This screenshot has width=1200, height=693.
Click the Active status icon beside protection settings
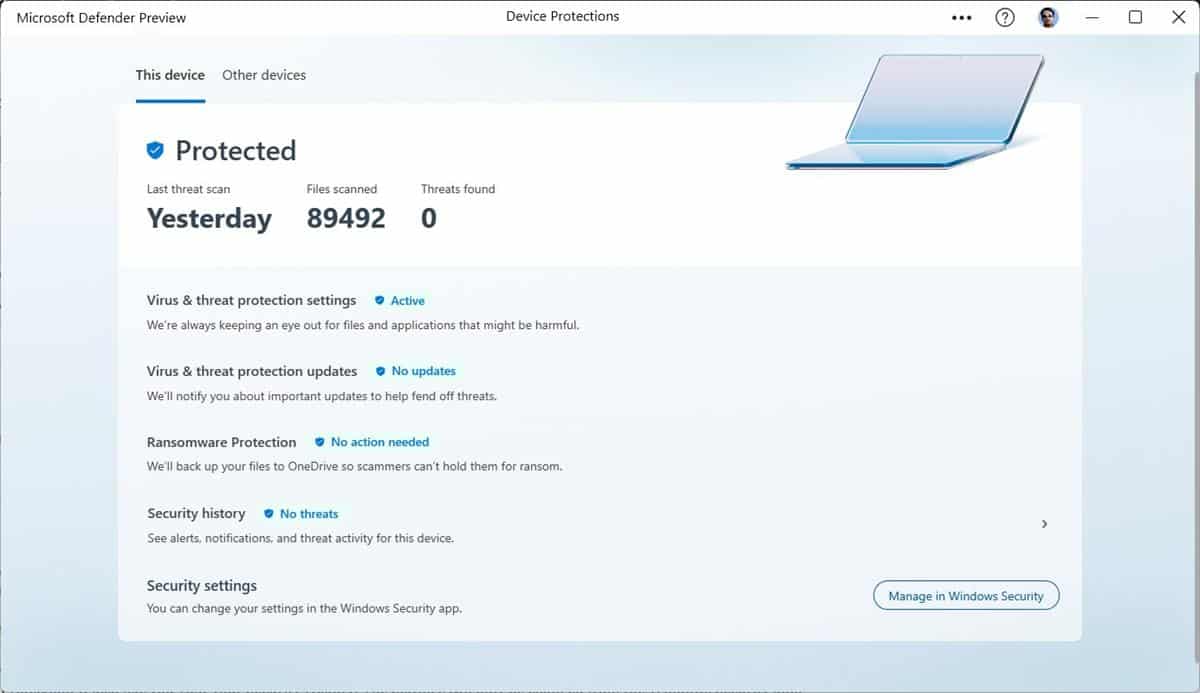(379, 300)
